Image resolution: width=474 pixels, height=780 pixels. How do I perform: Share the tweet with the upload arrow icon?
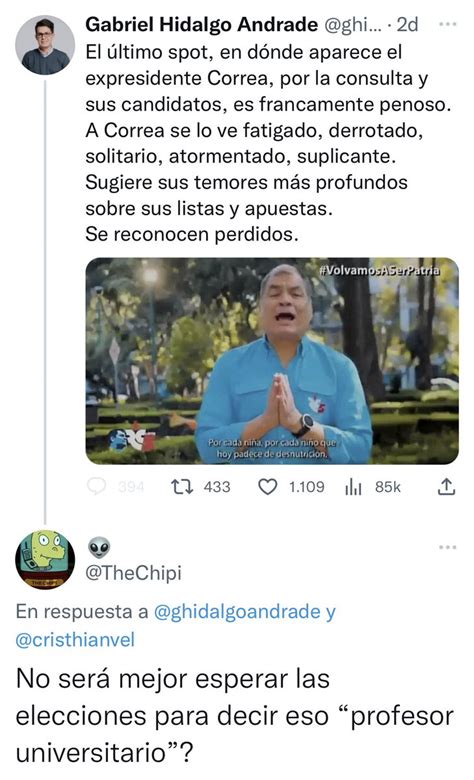coord(446,487)
